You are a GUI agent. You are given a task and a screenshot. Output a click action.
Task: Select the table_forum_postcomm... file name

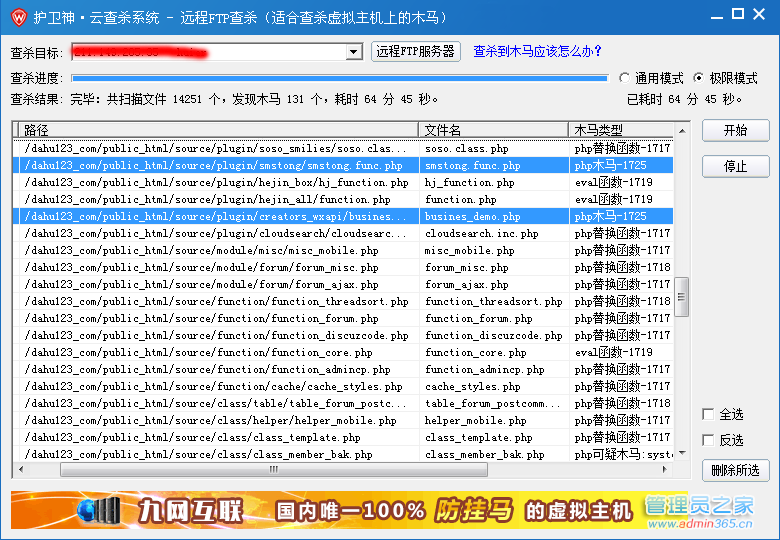(492, 403)
